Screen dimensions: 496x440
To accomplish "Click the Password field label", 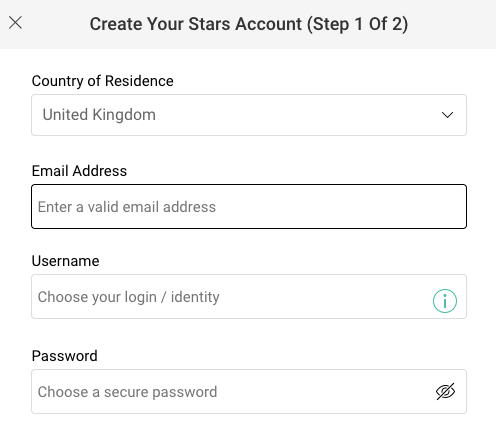I will pyautogui.click(x=64, y=356).
